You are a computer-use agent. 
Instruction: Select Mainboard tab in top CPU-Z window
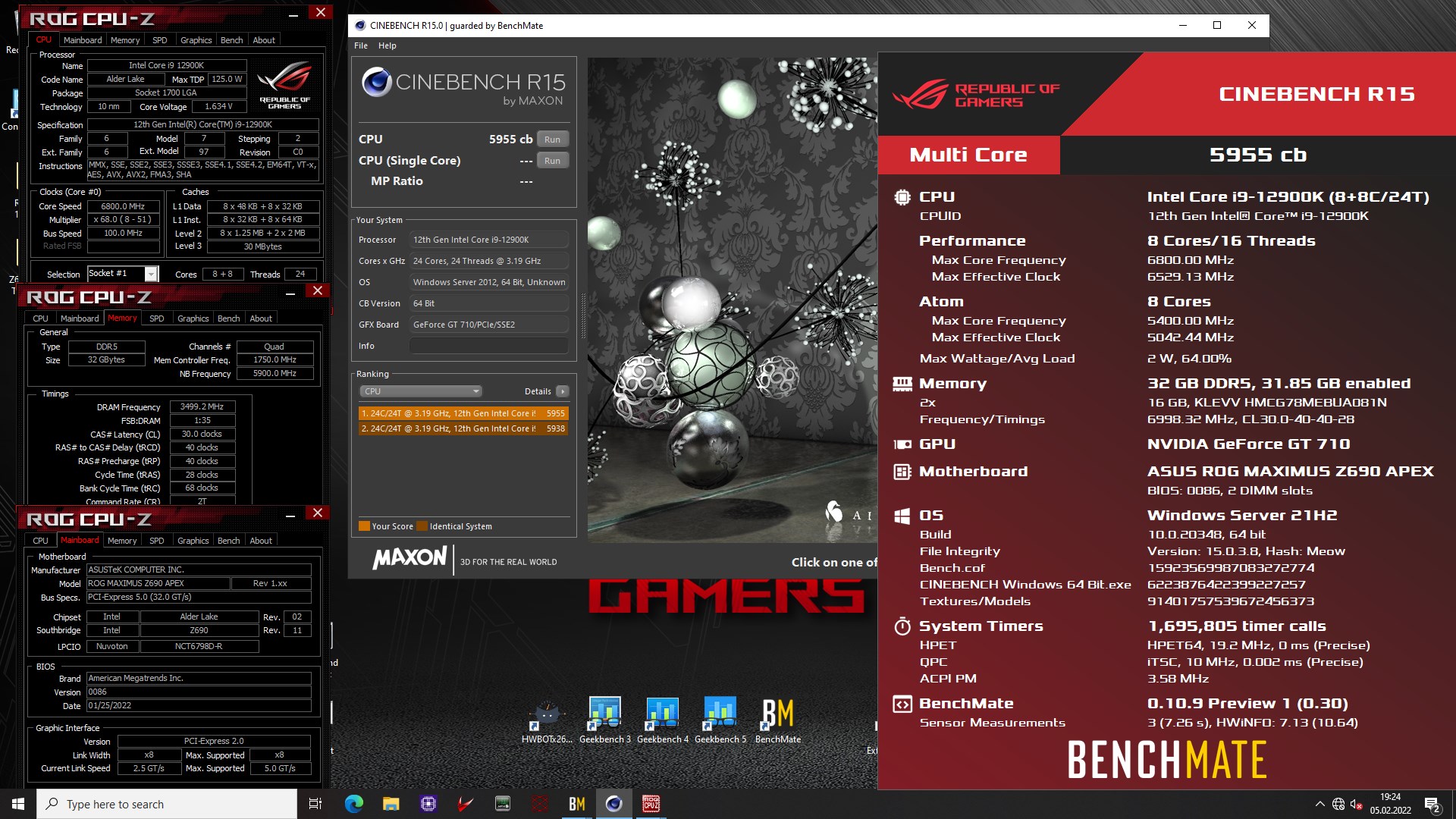pyautogui.click(x=83, y=40)
